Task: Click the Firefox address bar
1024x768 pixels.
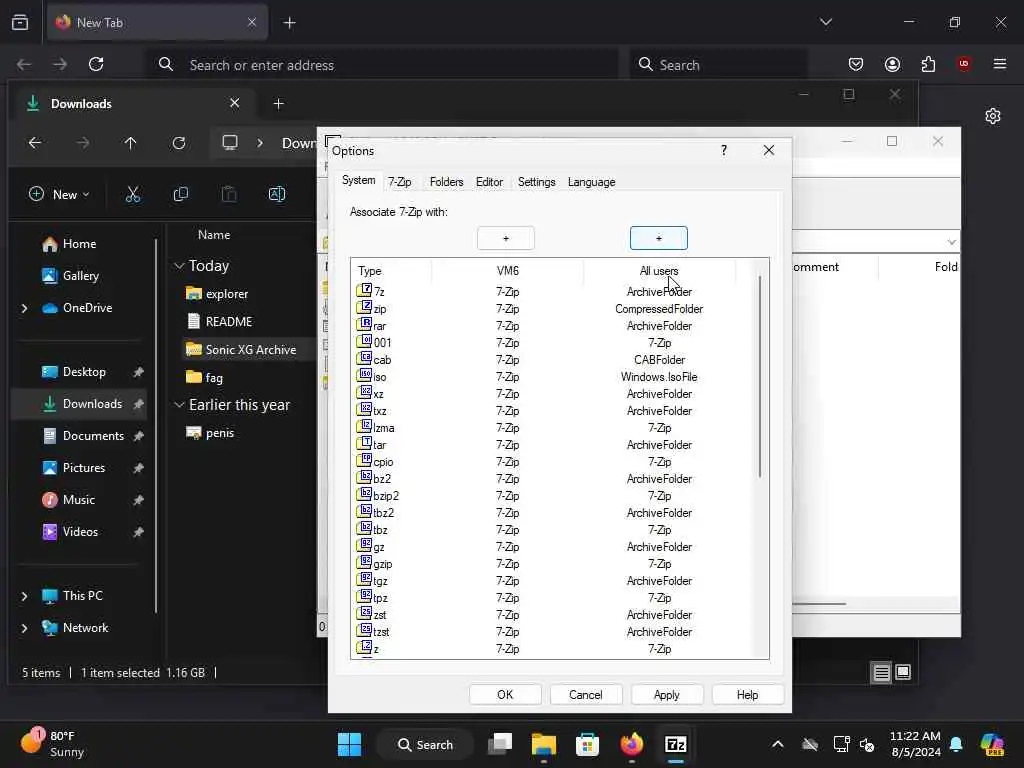Action: pos(382,64)
